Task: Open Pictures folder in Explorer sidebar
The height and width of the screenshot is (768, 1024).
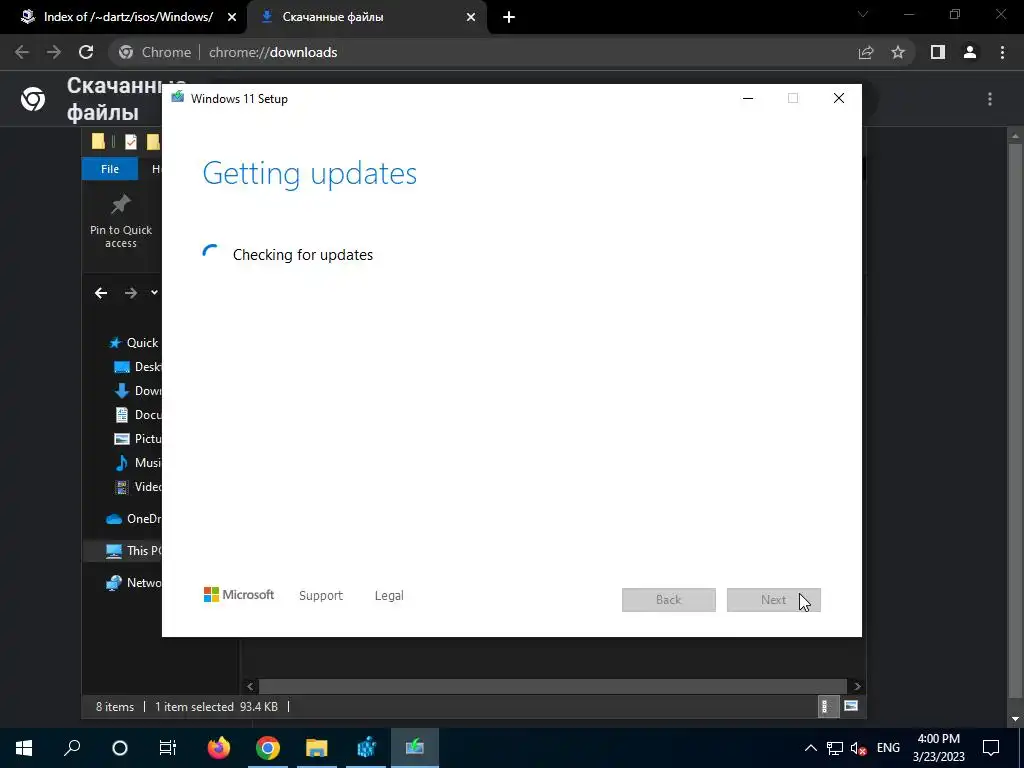Action: click(137, 439)
